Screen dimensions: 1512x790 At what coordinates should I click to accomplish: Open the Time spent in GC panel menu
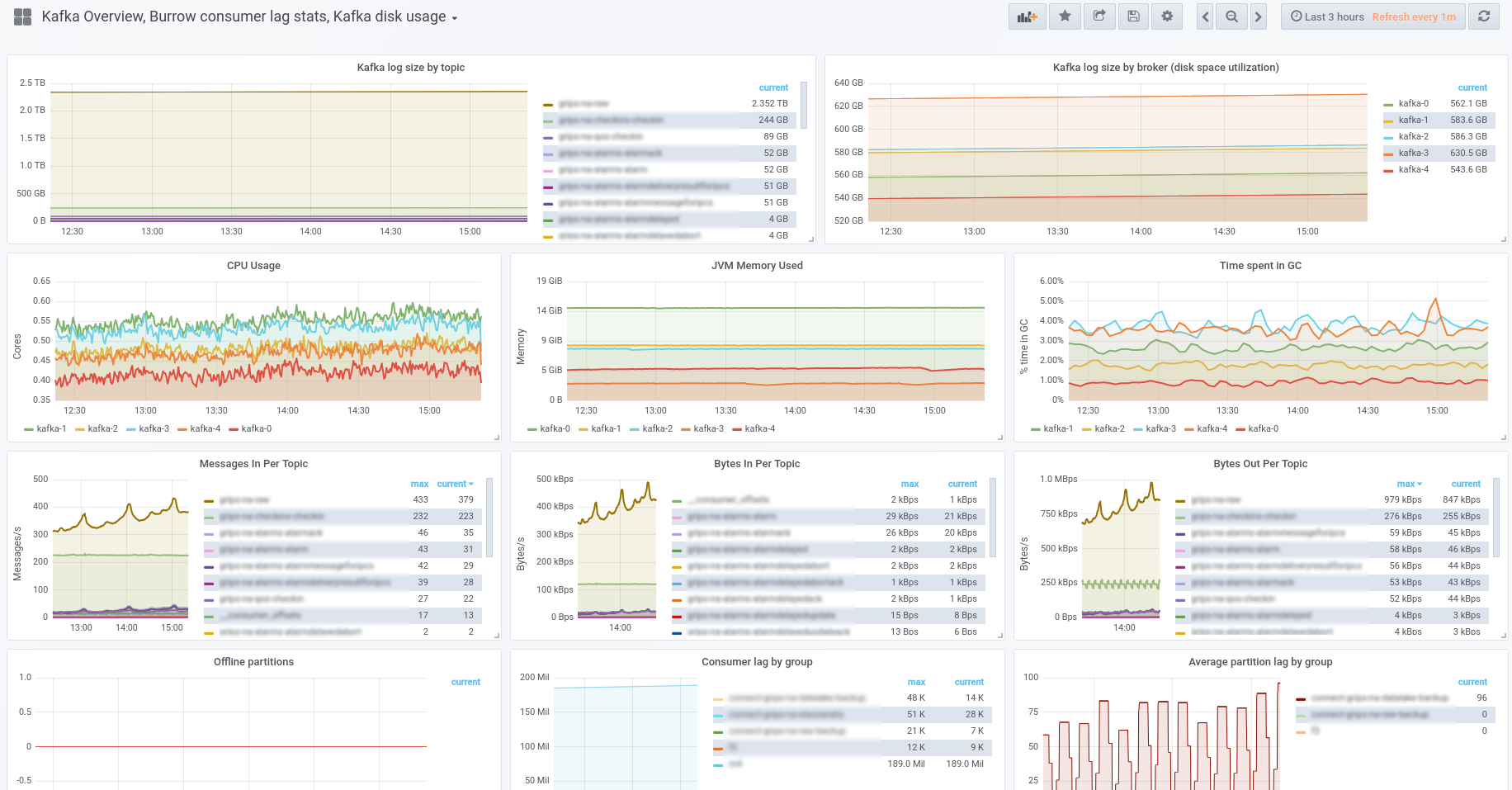click(1260, 266)
